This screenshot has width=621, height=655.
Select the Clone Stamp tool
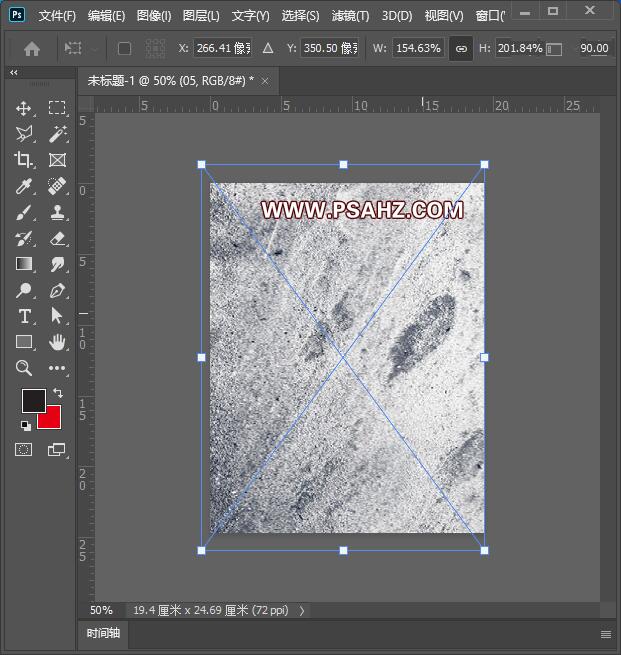coord(57,212)
